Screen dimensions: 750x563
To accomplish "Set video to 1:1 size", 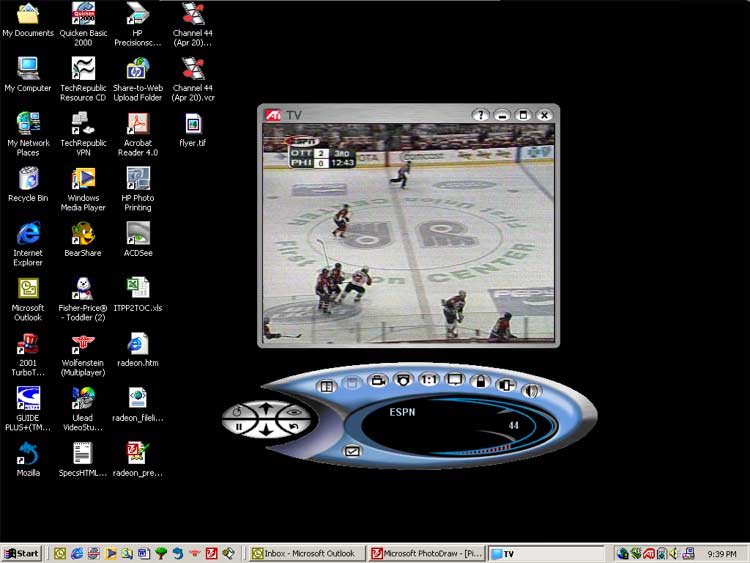I will [x=429, y=380].
